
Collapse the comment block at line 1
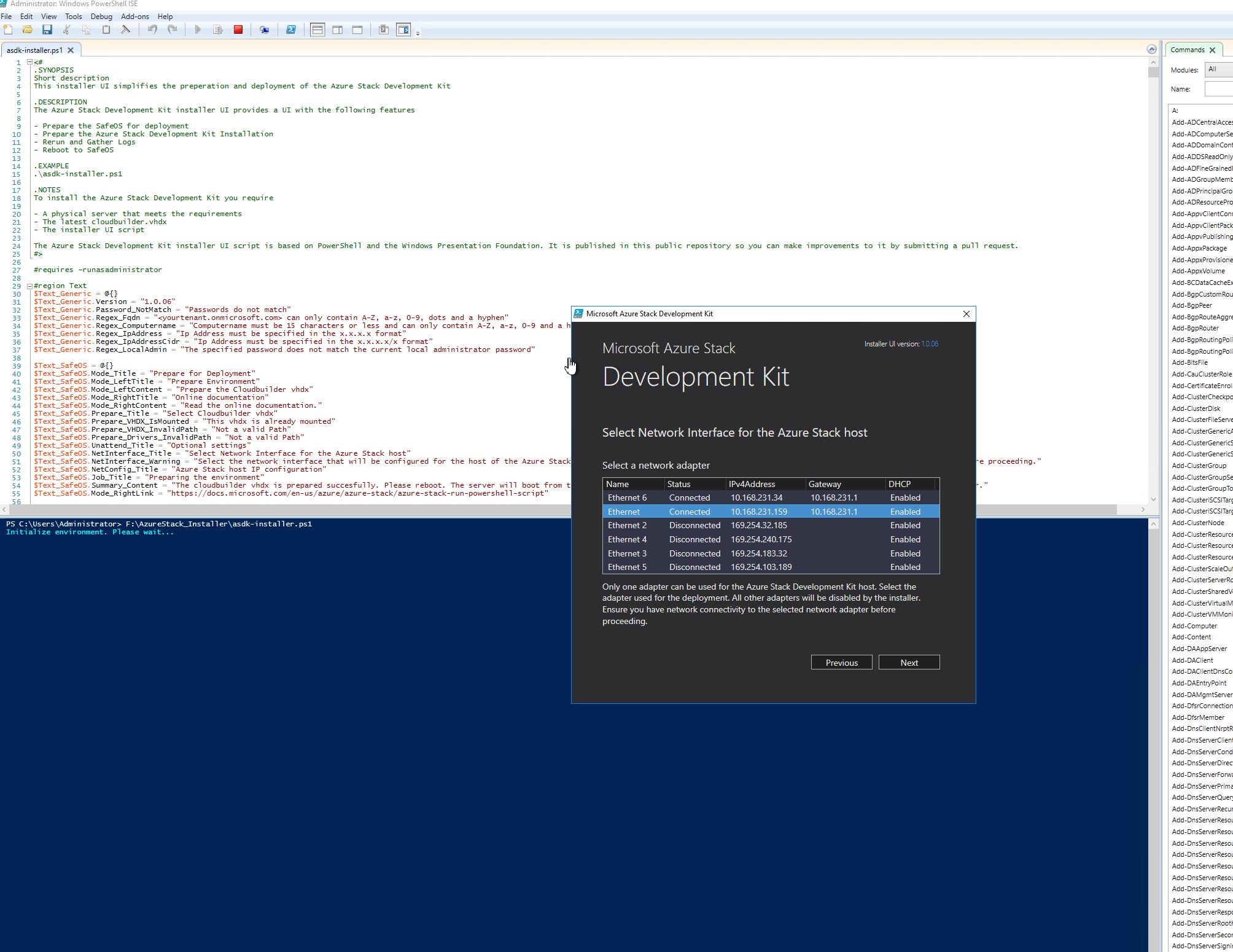point(29,62)
